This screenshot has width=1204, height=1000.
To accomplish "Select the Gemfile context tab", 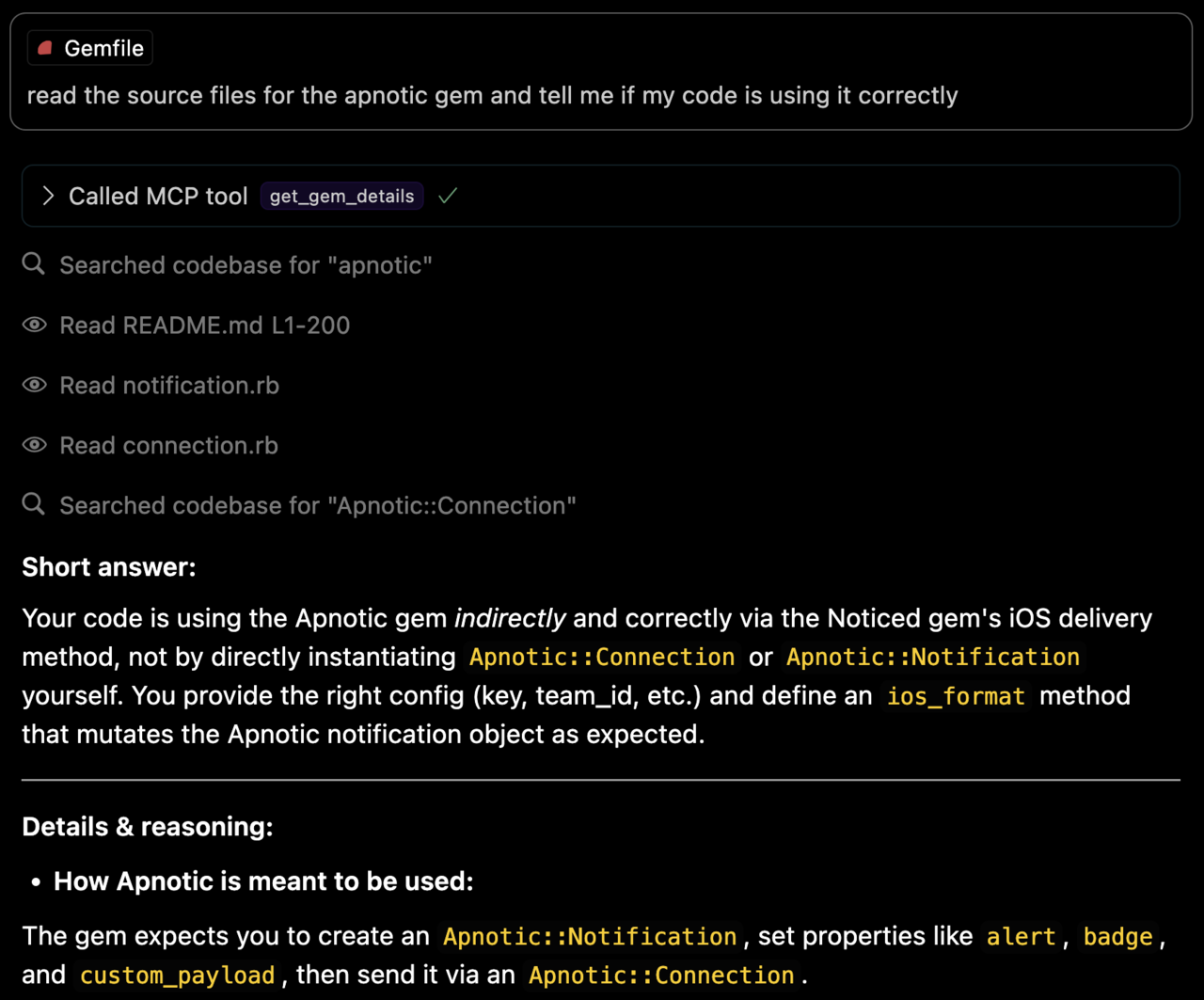I will (x=89, y=48).
